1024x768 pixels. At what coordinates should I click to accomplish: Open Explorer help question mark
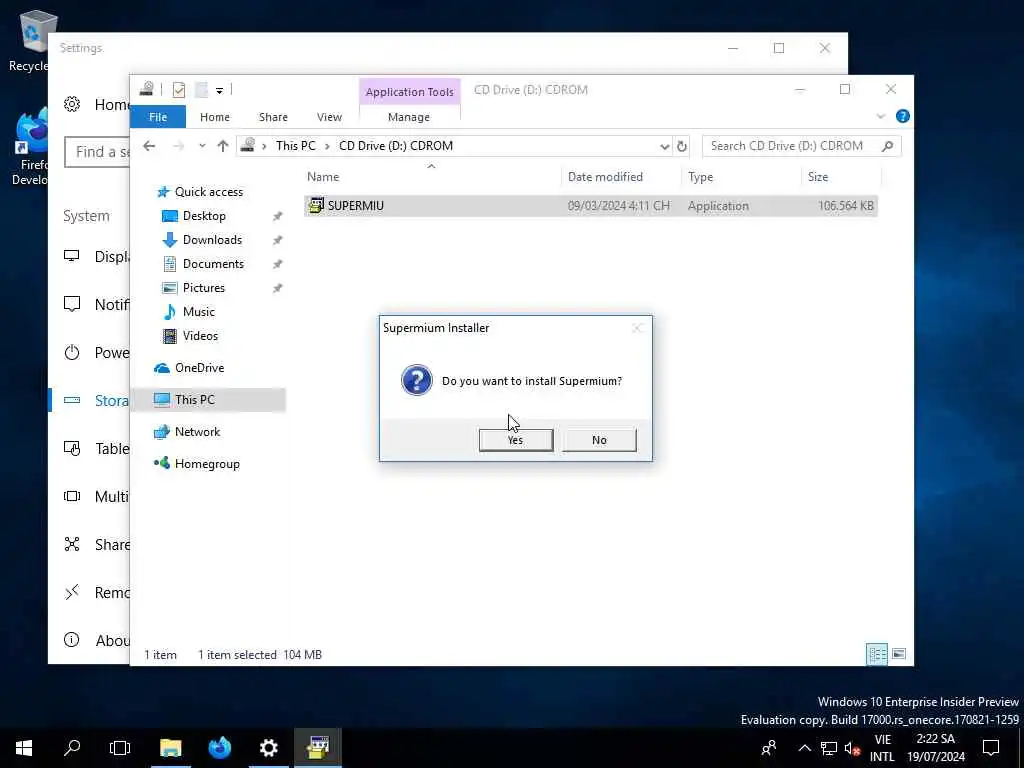[903, 116]
